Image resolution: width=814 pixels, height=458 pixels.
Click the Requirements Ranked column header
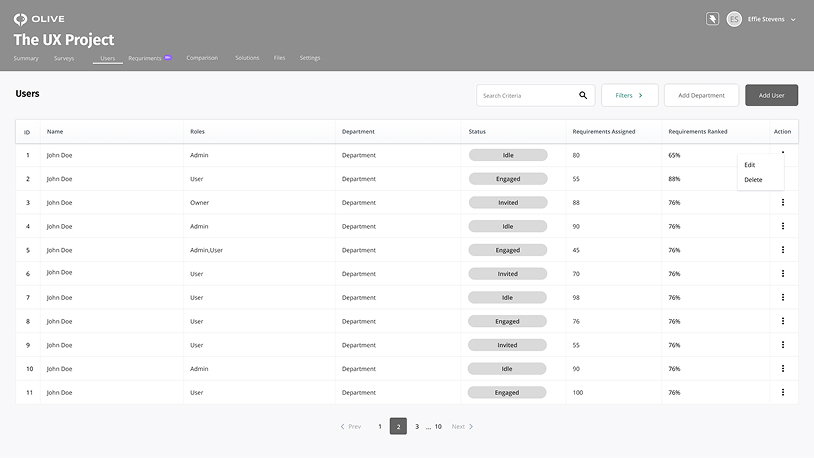click(698, 131)
